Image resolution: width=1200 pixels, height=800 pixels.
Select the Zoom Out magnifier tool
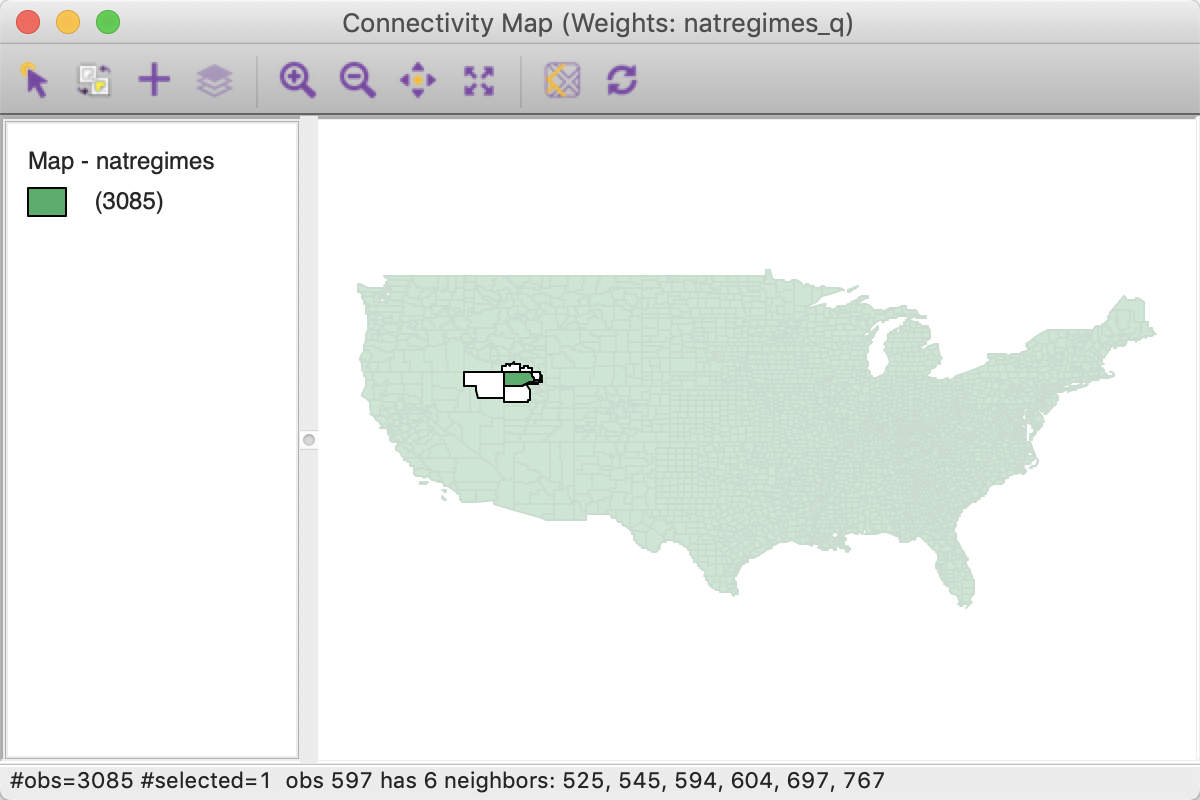click(356, 79)
